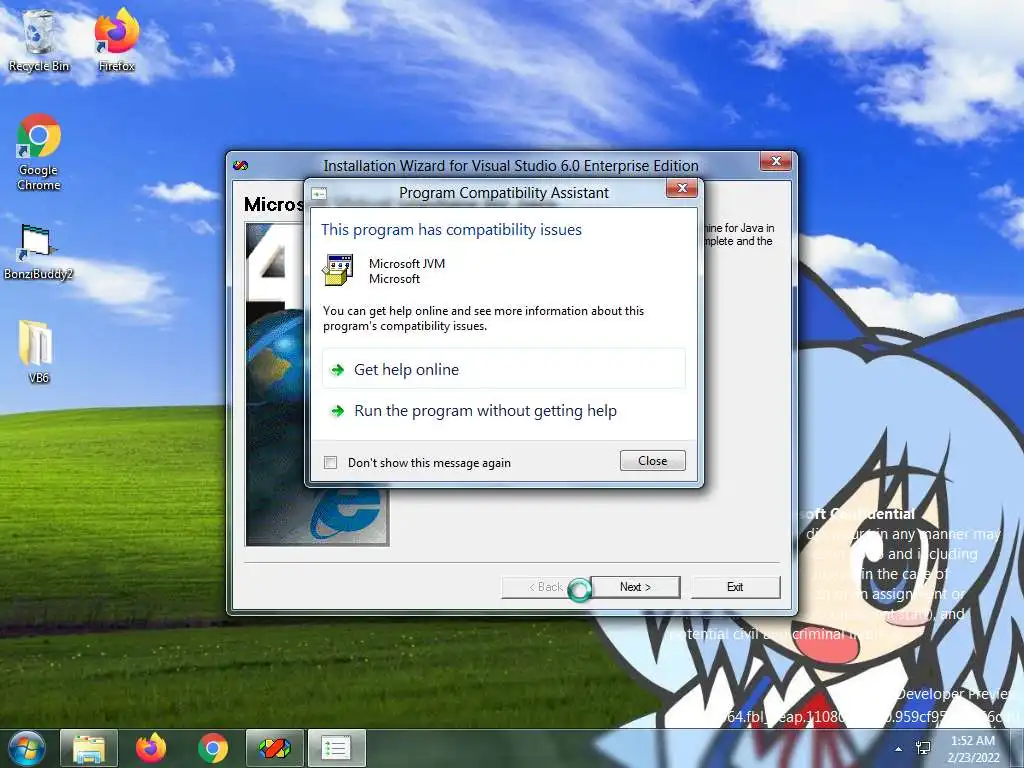
Task: Click the Close button in Compatibility Assistant
Action: 652,460
